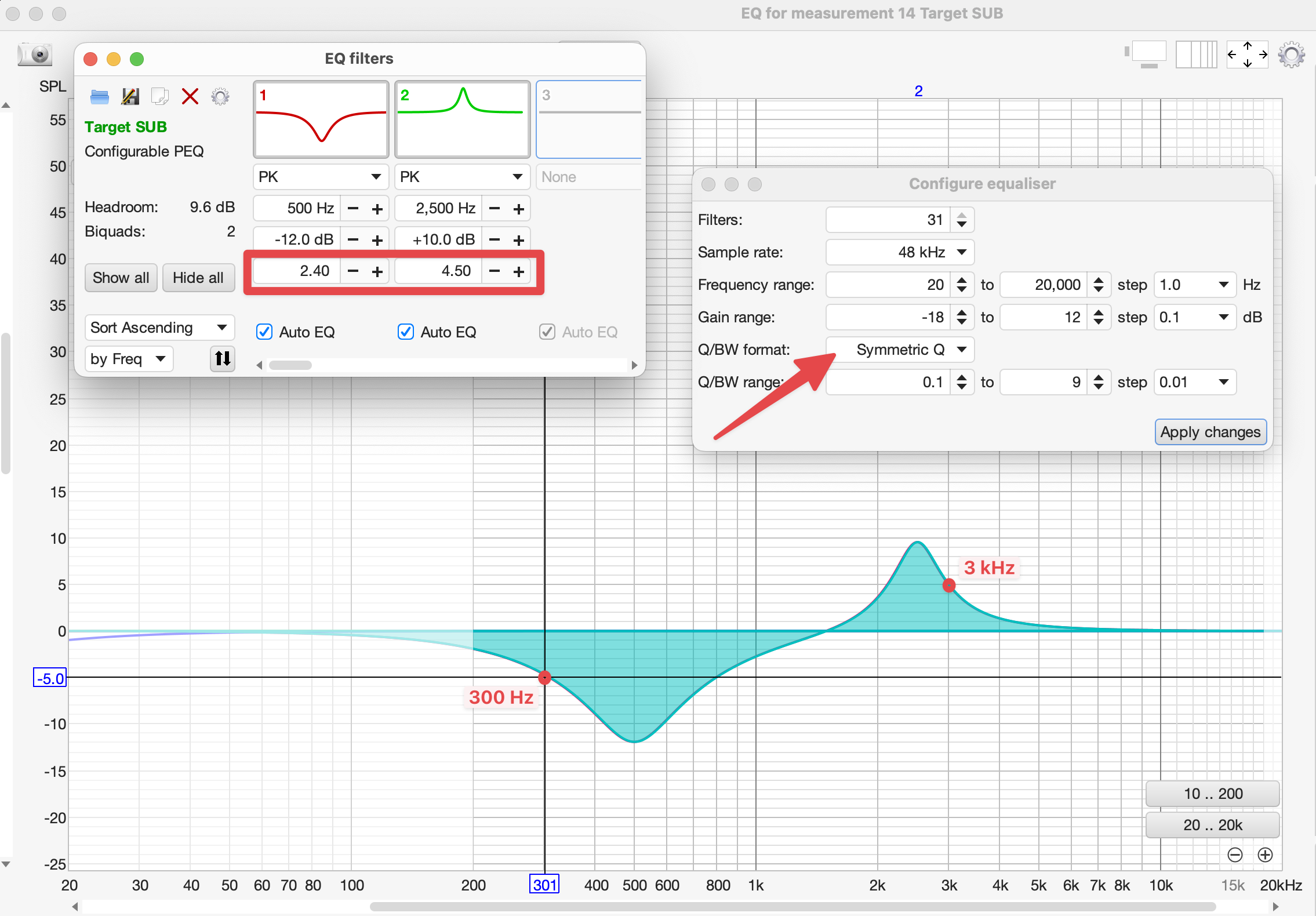Click the zoom in plus magnifier icon

point(1265,855)
